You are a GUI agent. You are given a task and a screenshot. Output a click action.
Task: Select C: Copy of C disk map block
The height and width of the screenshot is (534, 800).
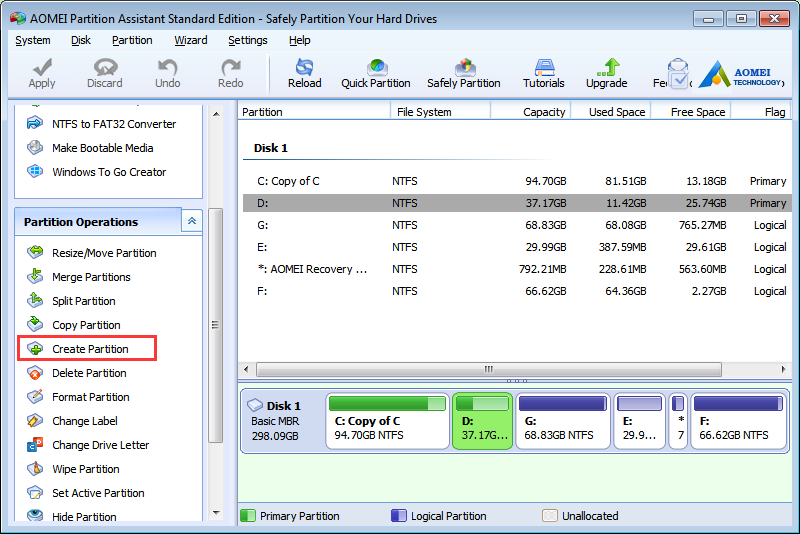pyautogui.click(x=387, y=421)
